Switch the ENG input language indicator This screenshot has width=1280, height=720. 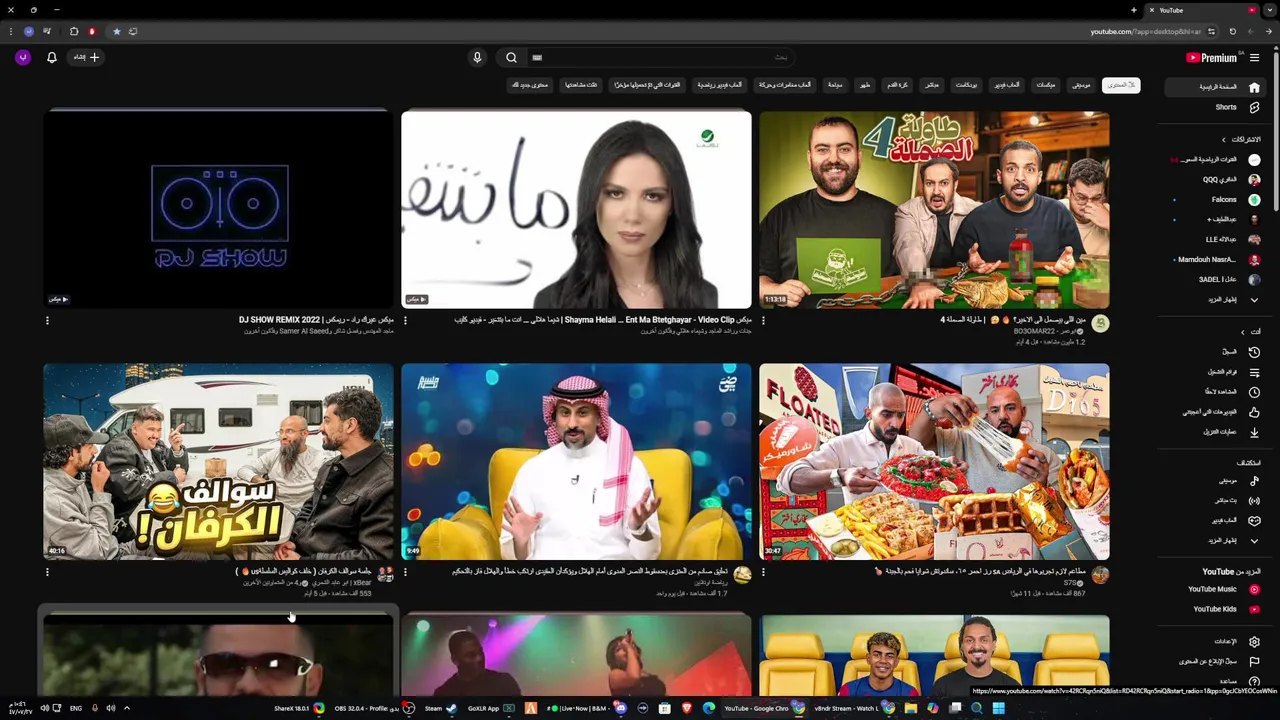76,708
